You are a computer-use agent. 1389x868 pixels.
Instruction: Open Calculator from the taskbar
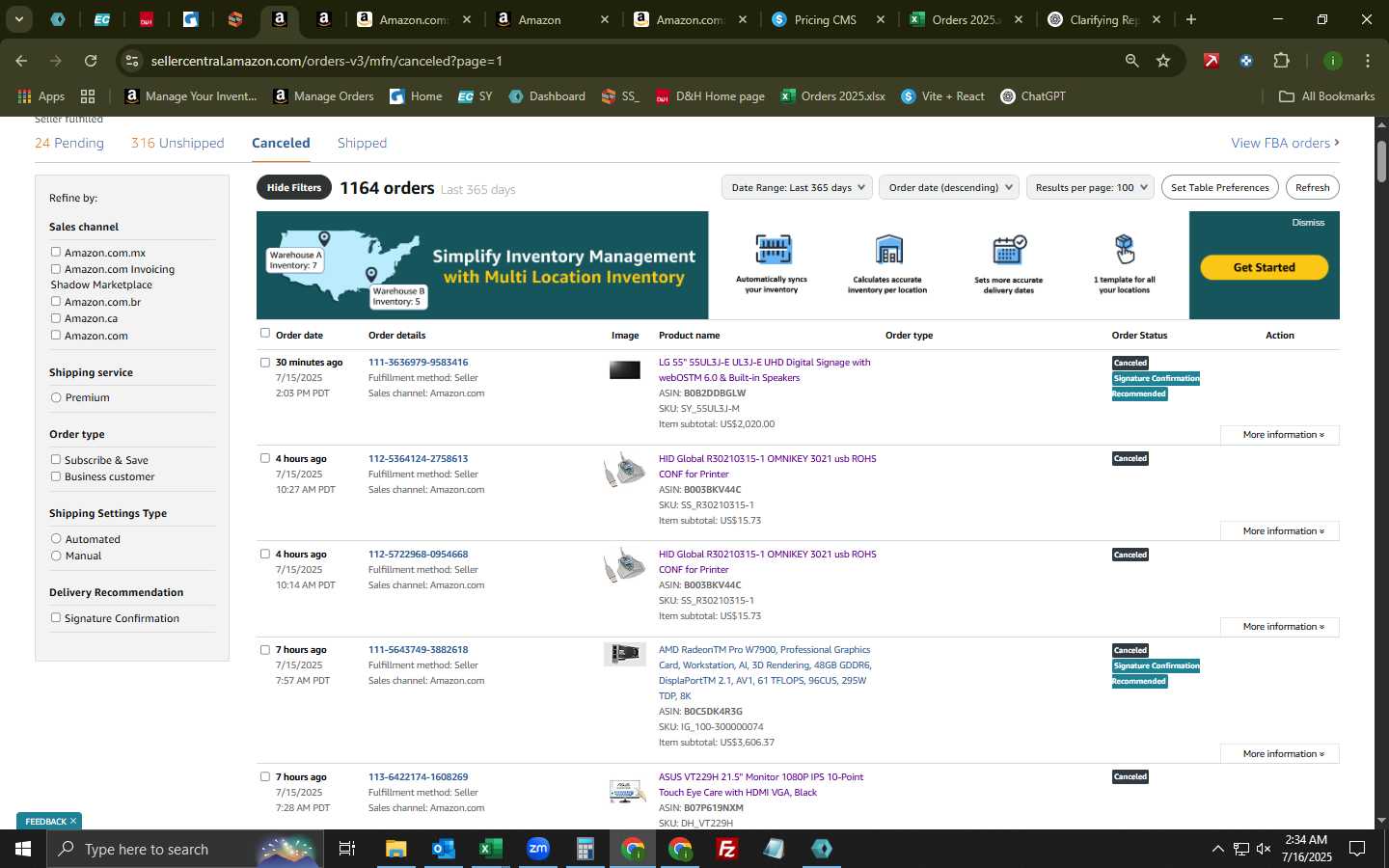click(x=586, y=849)
